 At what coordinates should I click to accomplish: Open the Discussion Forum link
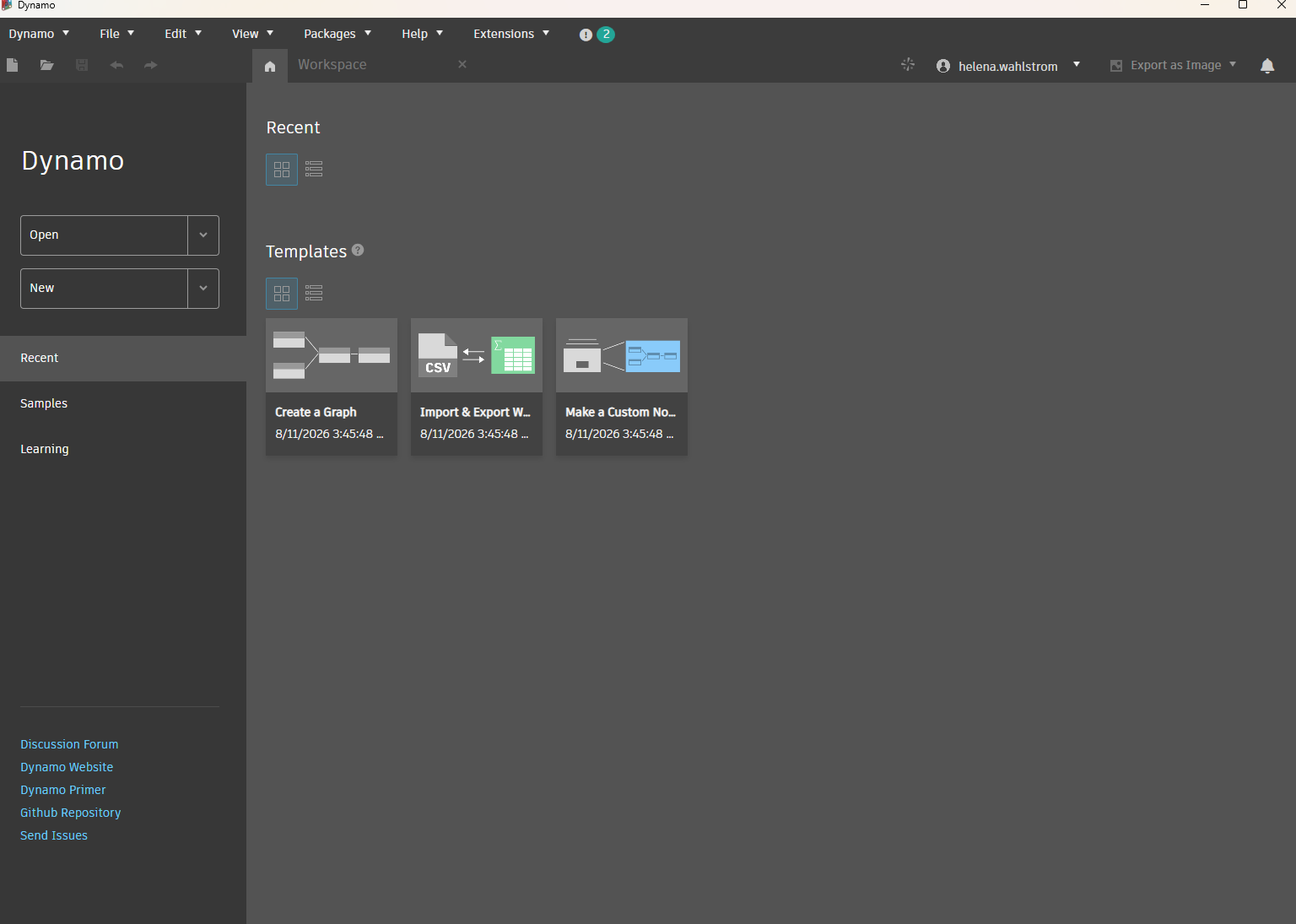click(x=69, y=744)
